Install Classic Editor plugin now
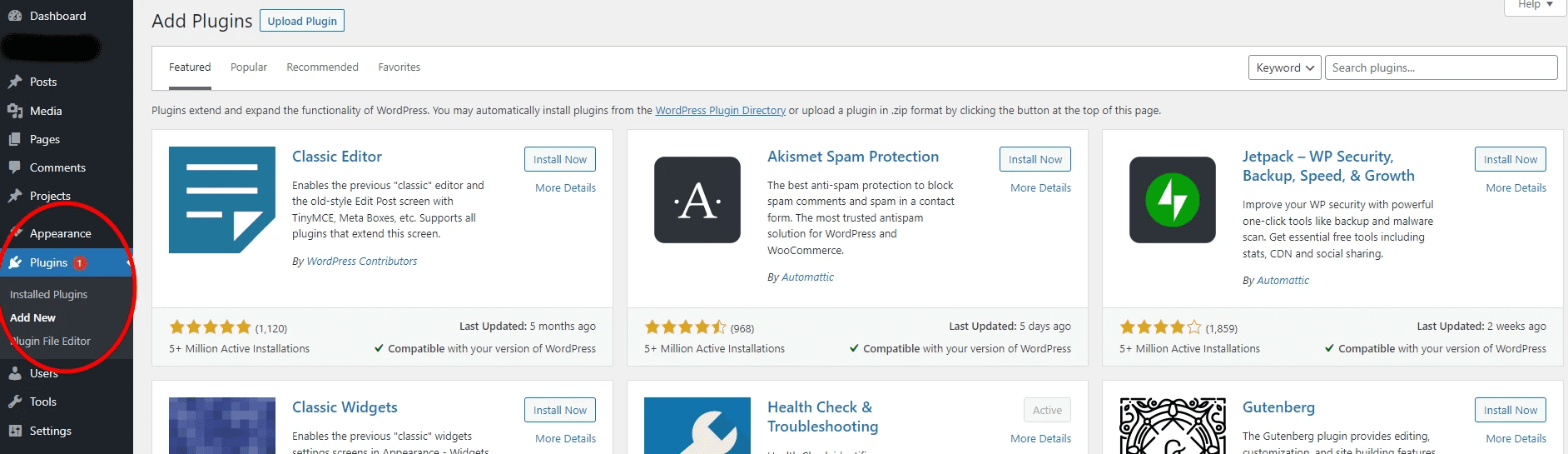1568x454 pixels. click(560, 159)
